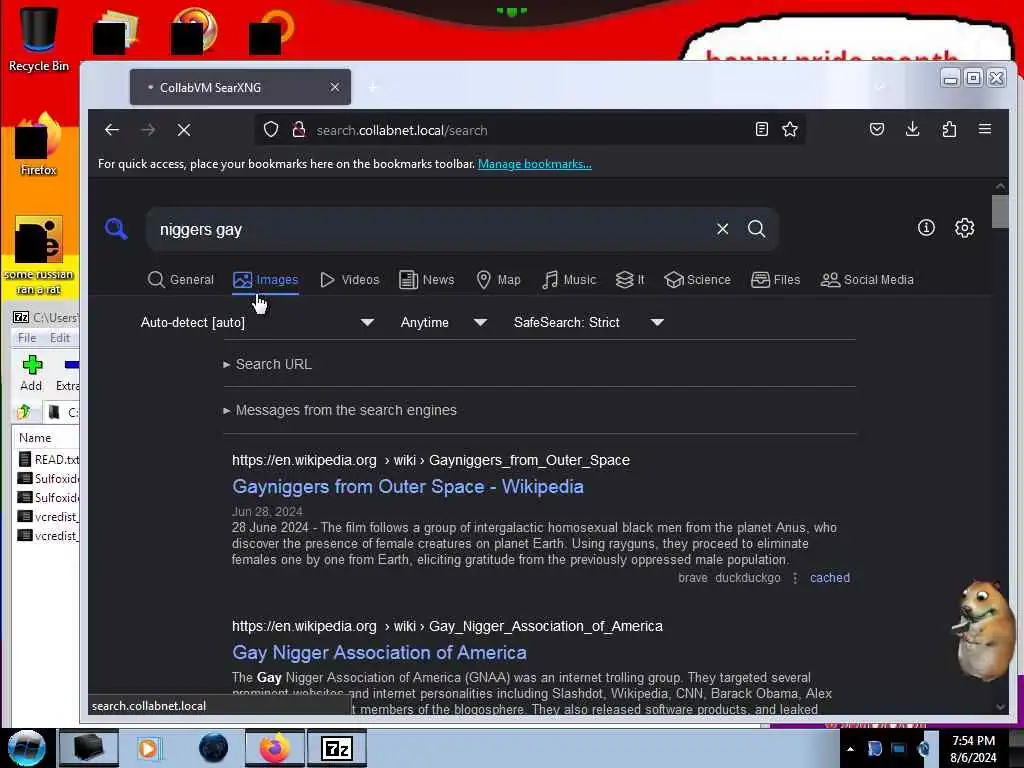Viewport: 1024px width, 768px height.
Task: Toggle reader view in address bar
Action: [x=761, y=129]
